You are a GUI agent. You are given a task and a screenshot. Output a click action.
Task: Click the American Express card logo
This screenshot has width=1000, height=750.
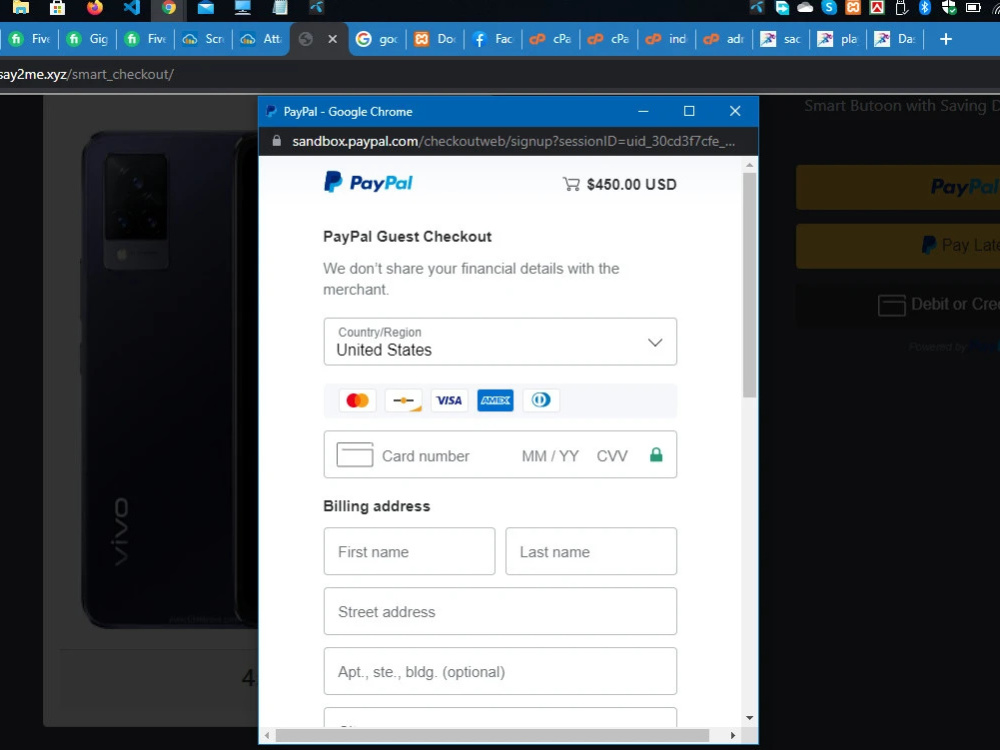pyautogui.click(x=495, y=400)
